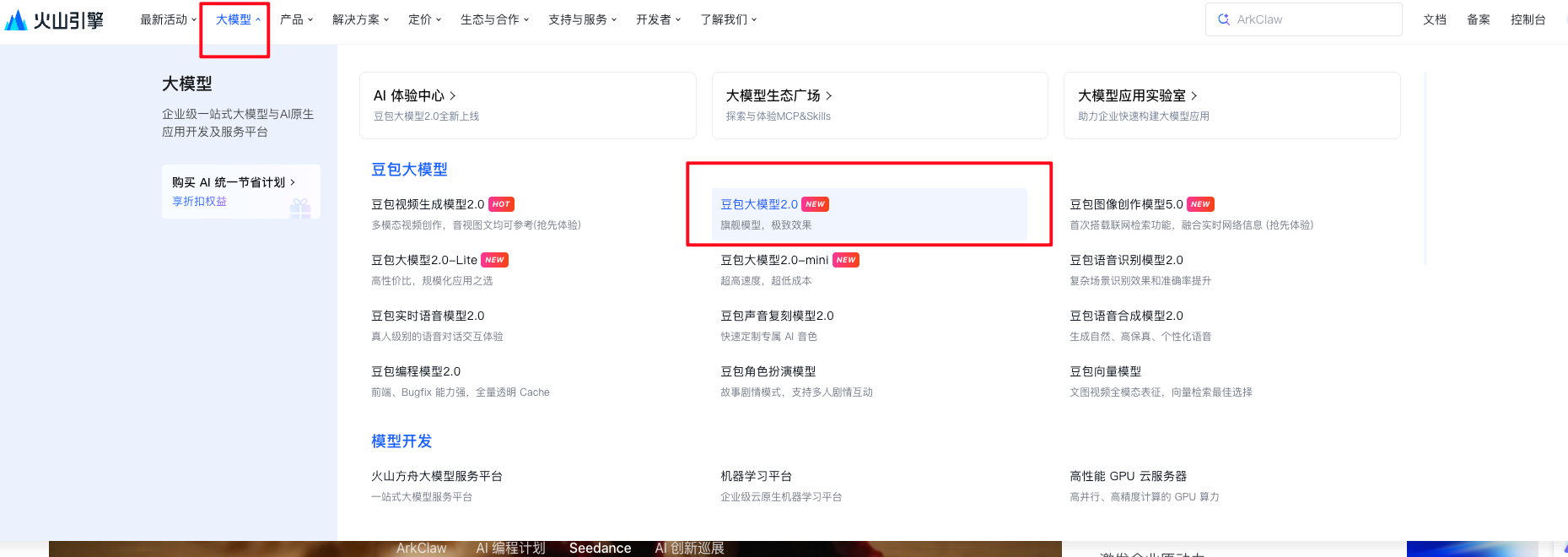This screenshot has width=1568, height=557.
Task: Collapse the 大模型 menu
Action: 238,19
